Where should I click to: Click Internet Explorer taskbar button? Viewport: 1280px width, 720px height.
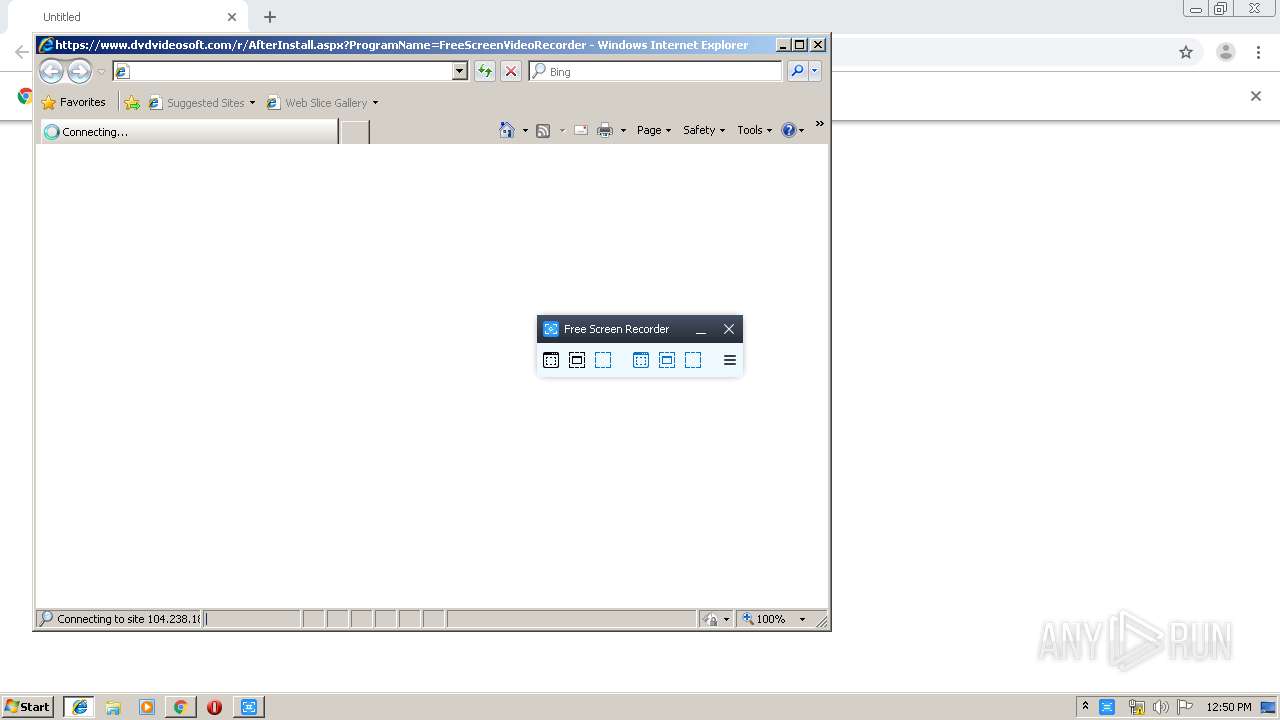(x=80, y=707)
